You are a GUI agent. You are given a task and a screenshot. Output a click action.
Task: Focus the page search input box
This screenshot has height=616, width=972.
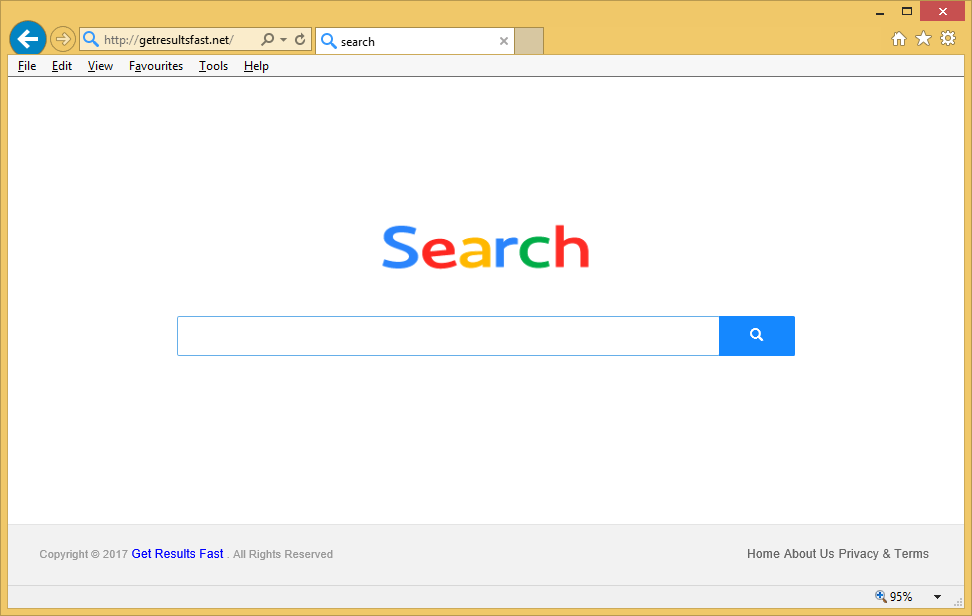click(448, 336)
